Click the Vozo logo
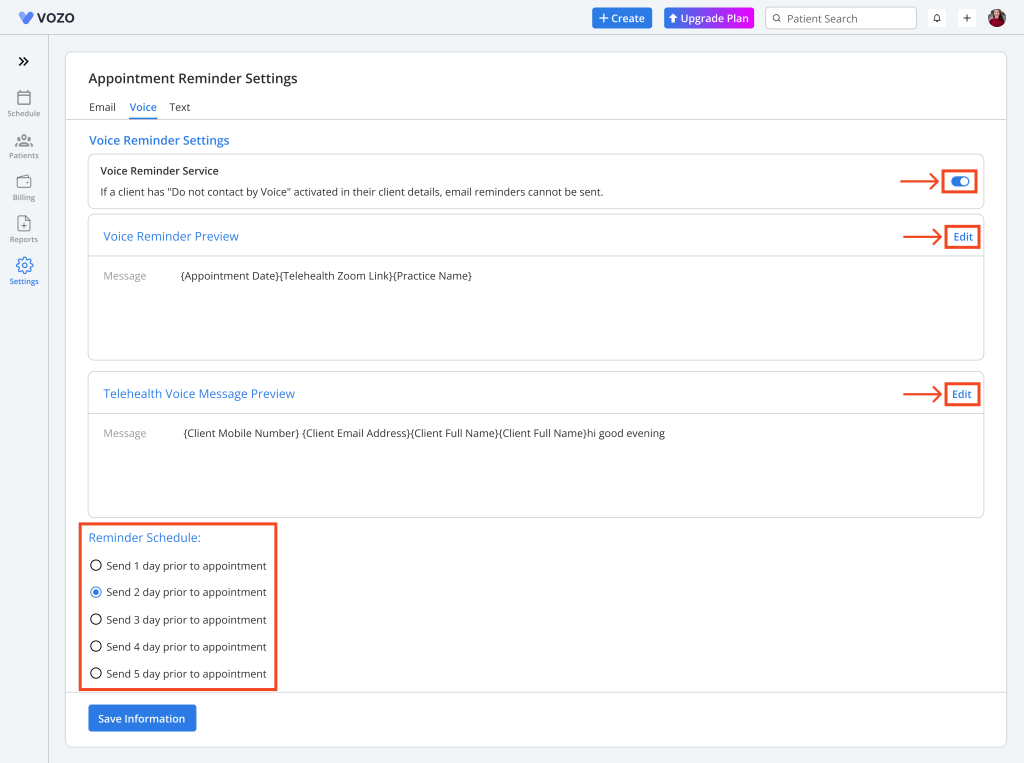The width and height of the screenshot is (1024, 763). [x=46, y=18]
